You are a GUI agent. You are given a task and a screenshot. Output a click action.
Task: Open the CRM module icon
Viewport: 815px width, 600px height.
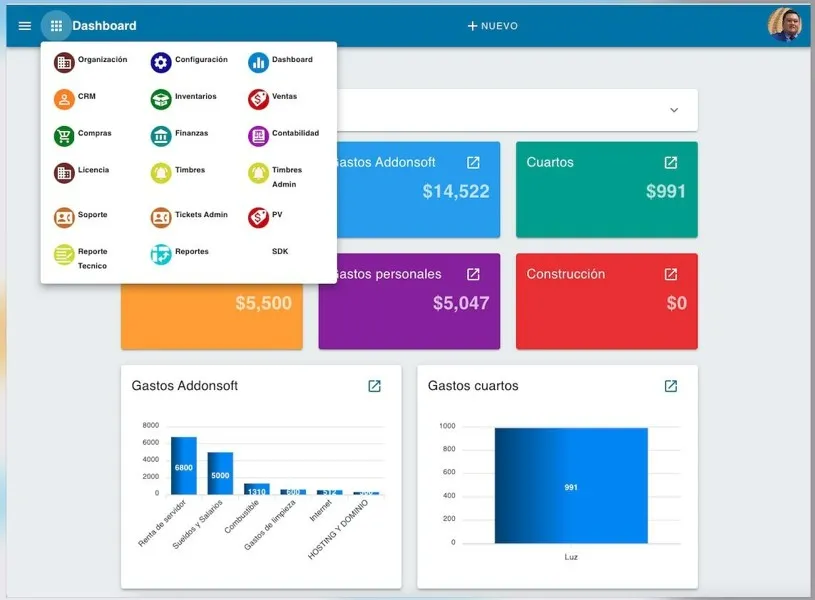tap(62, 98)
